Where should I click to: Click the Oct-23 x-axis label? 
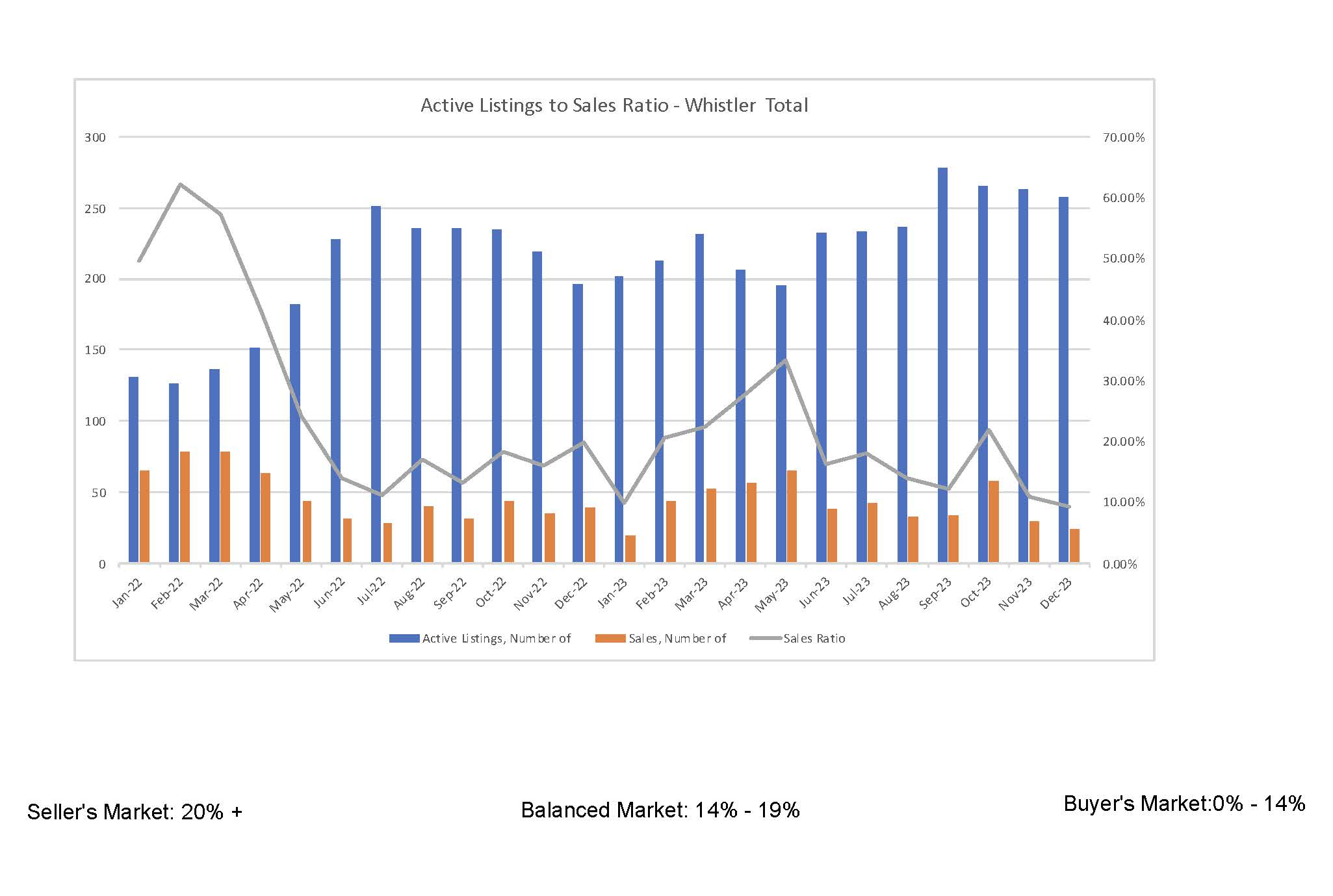pos(976,593)
